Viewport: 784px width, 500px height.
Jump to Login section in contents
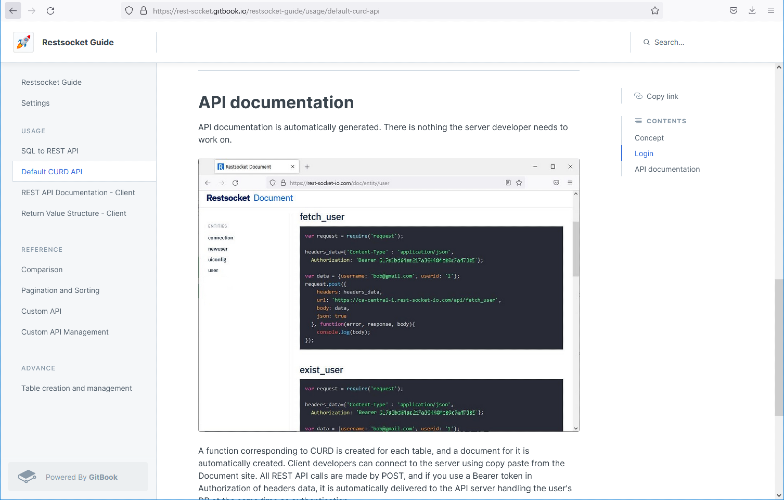(x=643, y=153)
